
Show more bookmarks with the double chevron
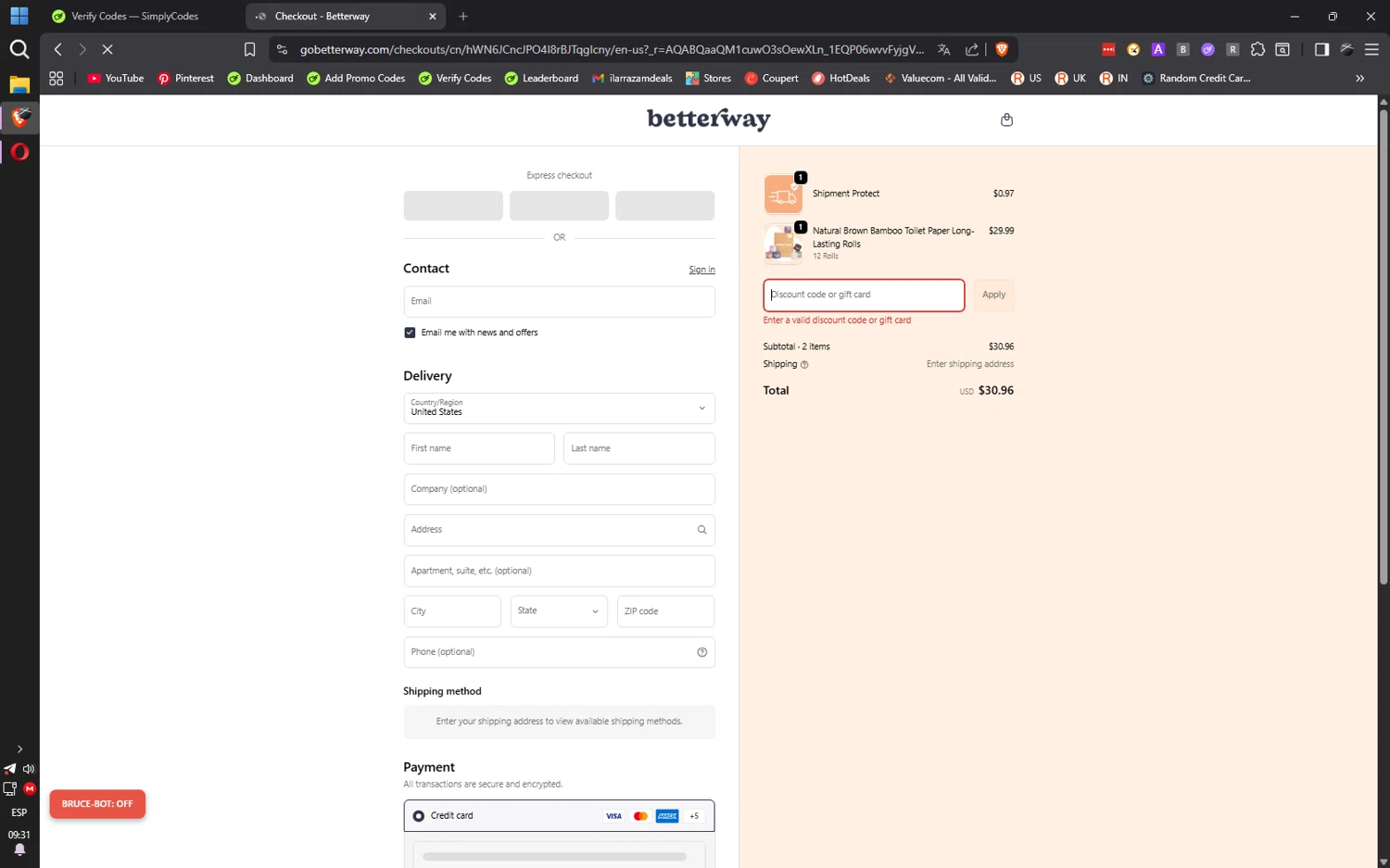(1360, 79)
